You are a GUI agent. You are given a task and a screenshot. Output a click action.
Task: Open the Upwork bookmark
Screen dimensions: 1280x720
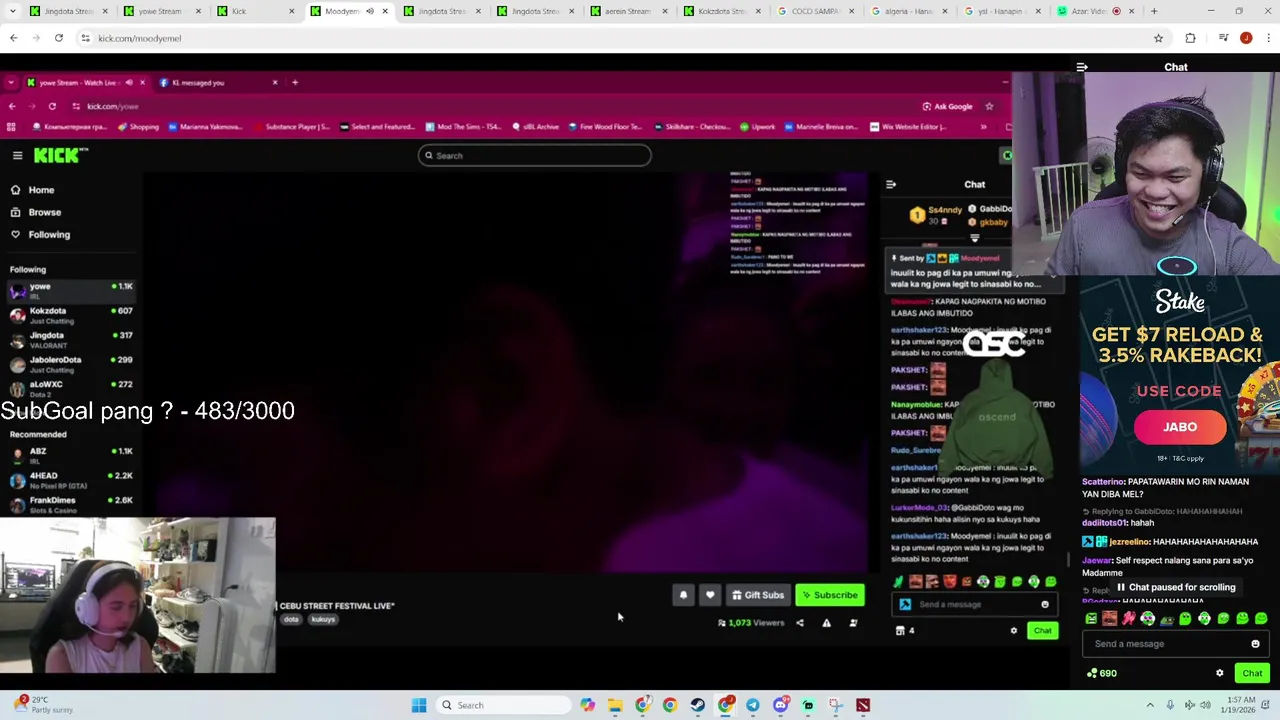[x=757, y=127]
